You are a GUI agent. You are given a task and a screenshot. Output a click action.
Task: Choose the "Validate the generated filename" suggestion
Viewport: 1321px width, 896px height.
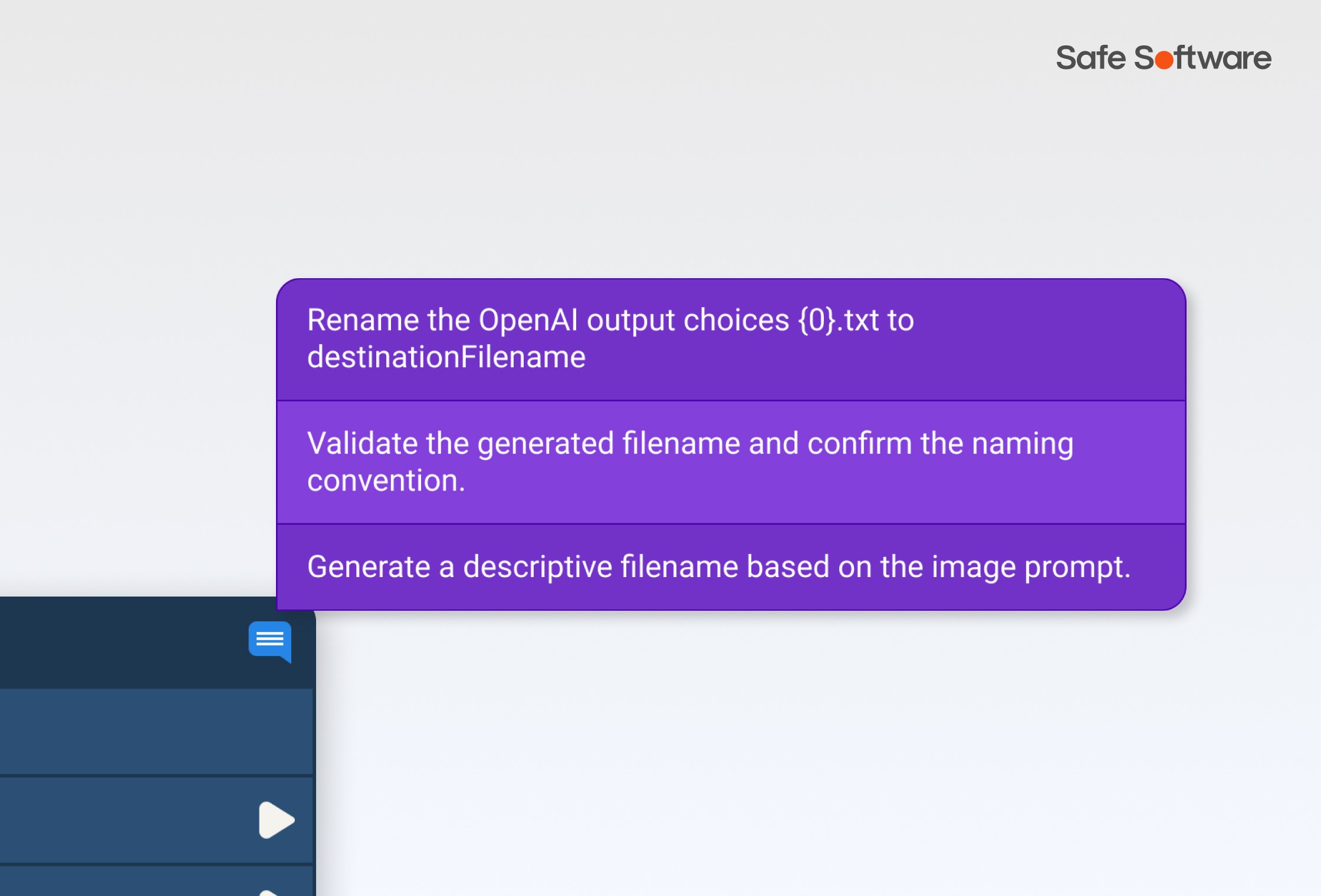[731, 463]
